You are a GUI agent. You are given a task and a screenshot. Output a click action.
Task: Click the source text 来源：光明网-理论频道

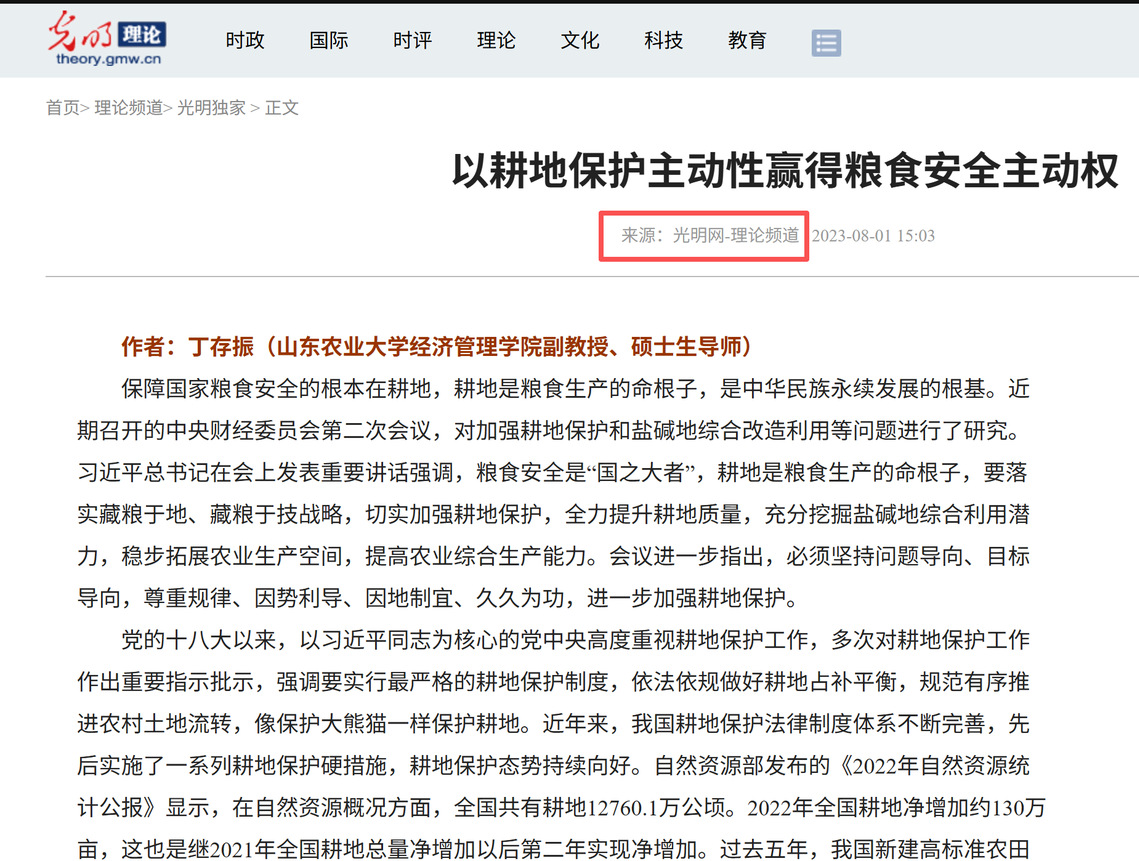click(710, 235)
